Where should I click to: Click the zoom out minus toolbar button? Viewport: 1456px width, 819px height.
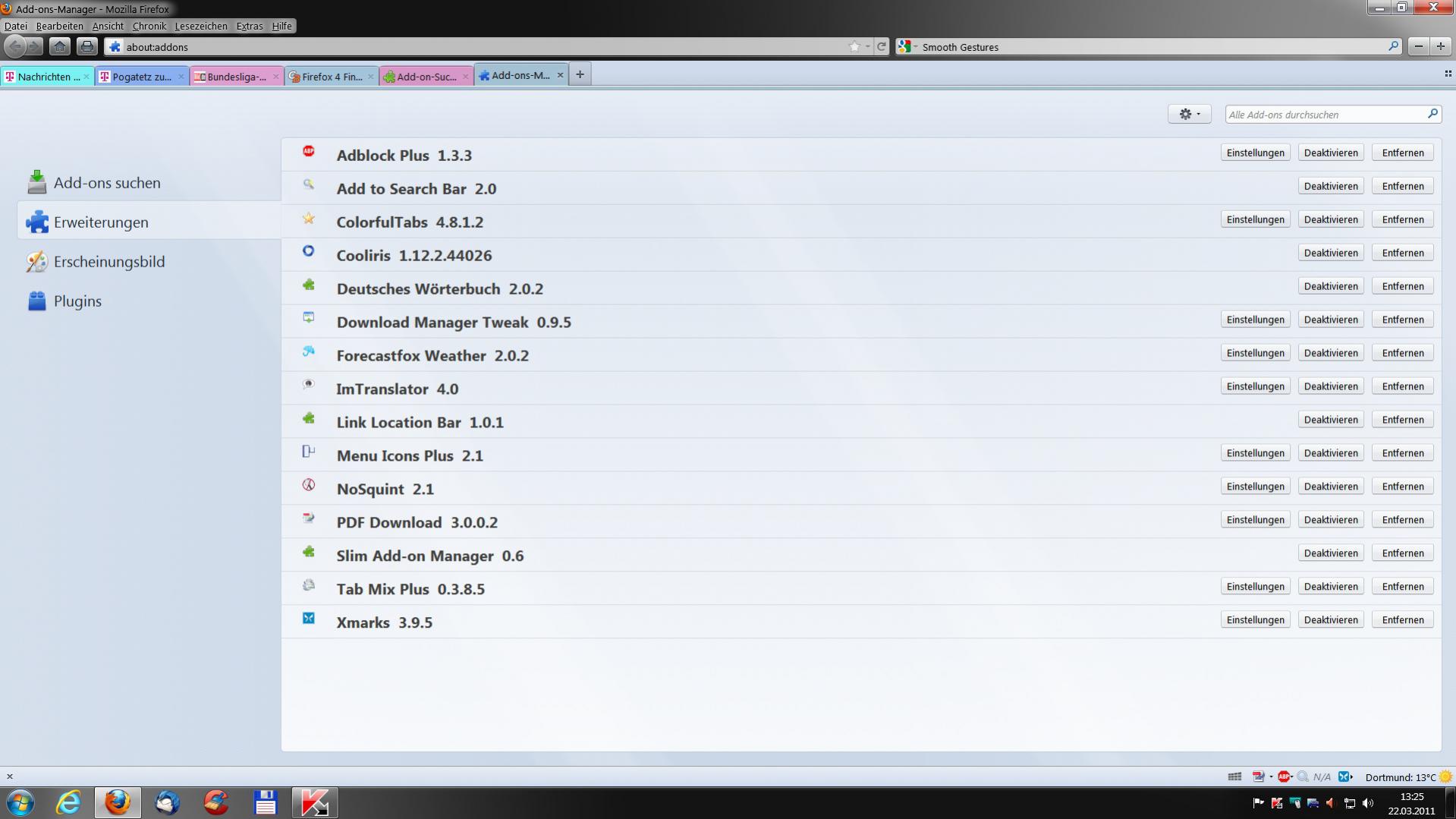point(1419,46)
